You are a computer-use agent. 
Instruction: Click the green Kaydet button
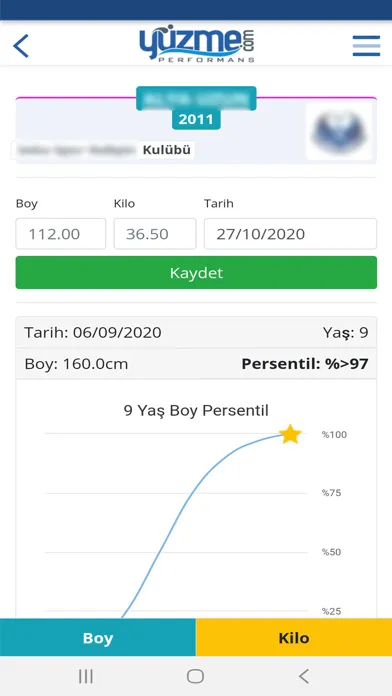click(x=196, y=273)
